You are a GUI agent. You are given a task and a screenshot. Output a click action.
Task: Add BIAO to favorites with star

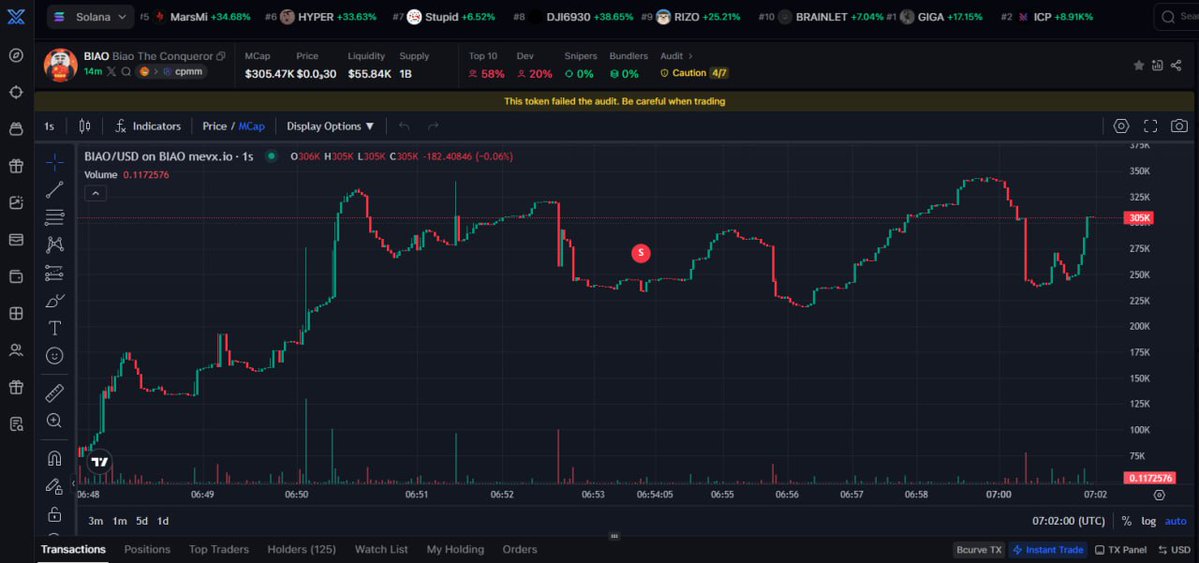(1139, 66)
